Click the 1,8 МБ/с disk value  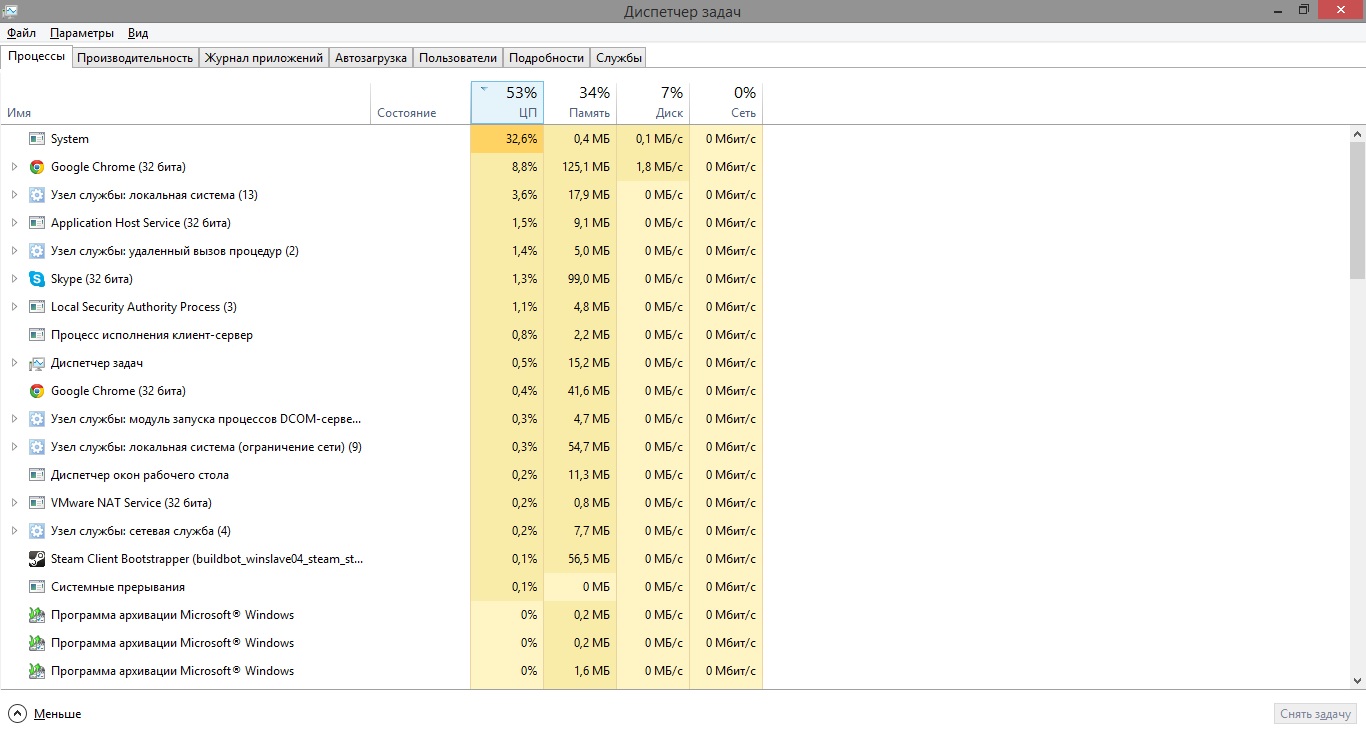pyautogui.click(x=653, y=167)
